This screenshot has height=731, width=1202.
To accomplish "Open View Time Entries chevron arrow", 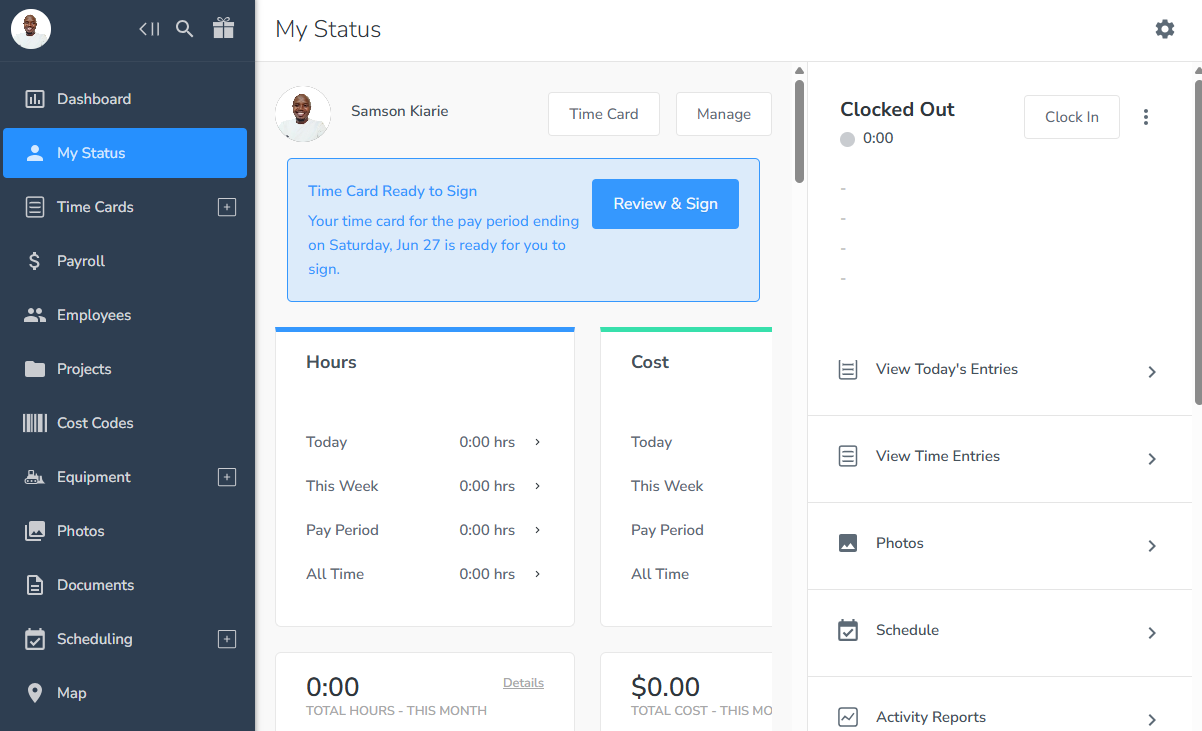I will [1152, 459].
